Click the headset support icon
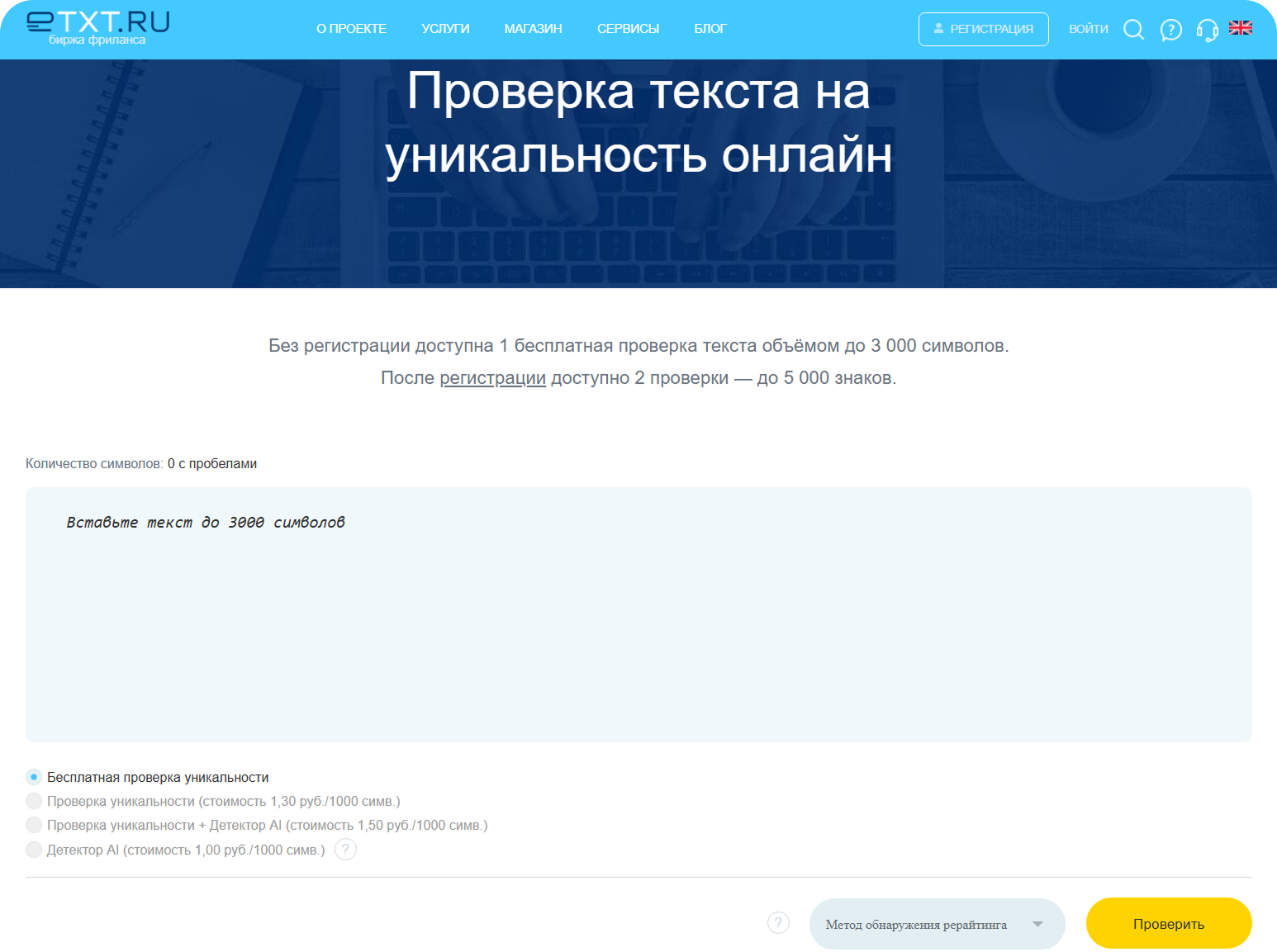 click(x=1207, y=31)
